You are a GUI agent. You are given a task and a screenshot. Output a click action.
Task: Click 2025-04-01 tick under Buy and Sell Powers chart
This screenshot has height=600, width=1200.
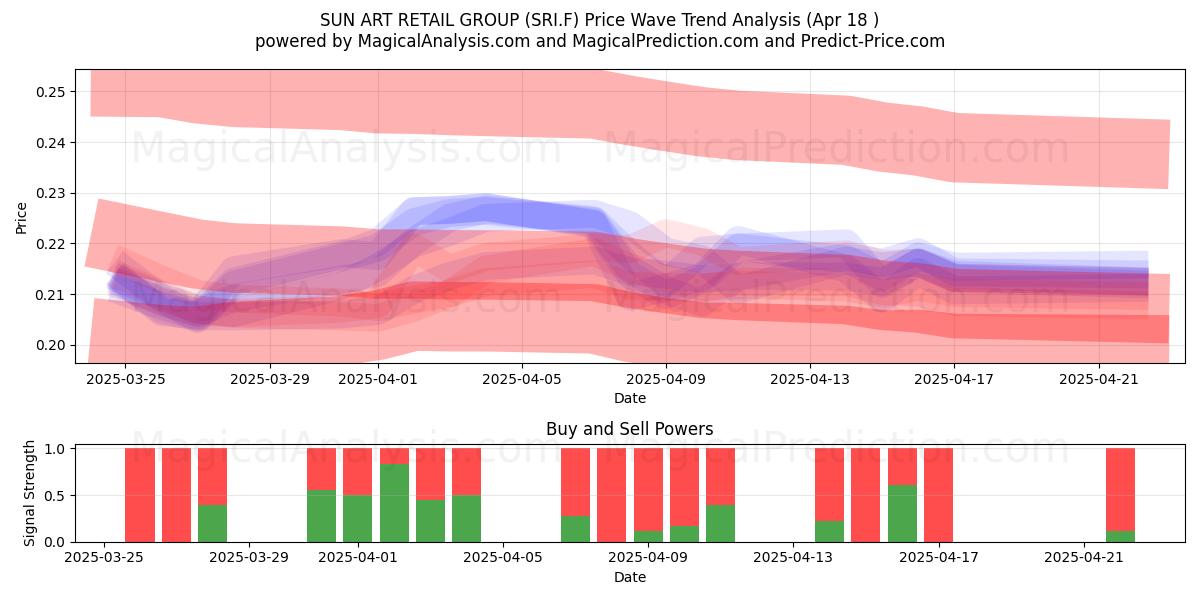click(358, 558)
